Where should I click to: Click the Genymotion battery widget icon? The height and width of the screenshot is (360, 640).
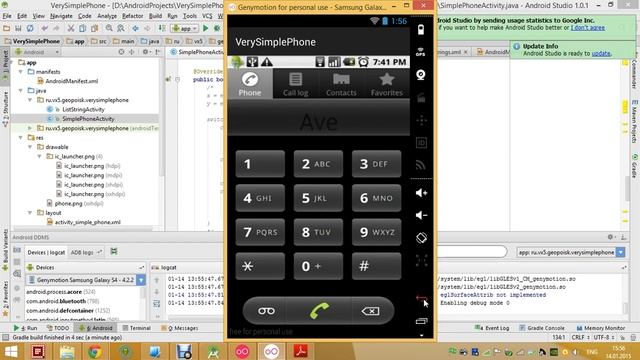421,29
